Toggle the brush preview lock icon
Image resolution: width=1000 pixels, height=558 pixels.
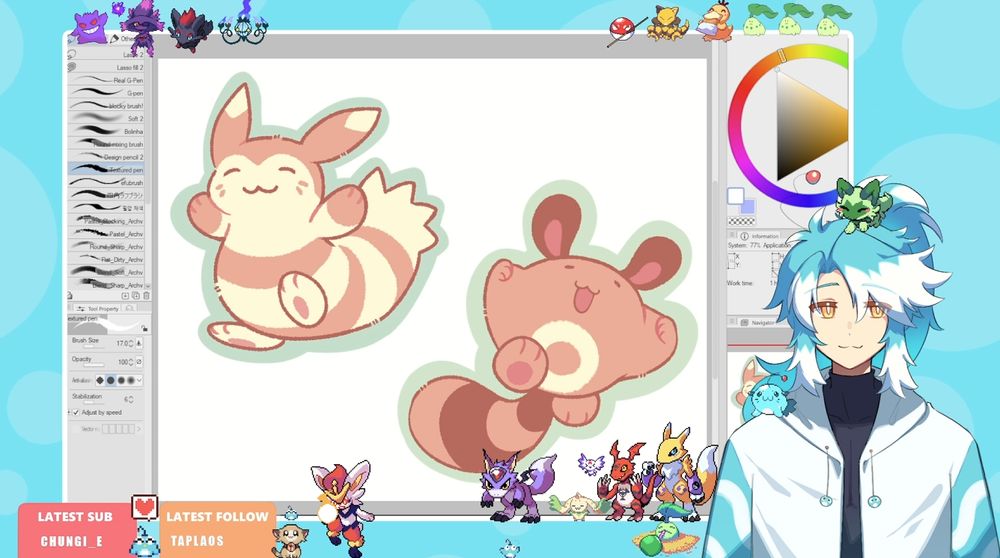(145, 328)
